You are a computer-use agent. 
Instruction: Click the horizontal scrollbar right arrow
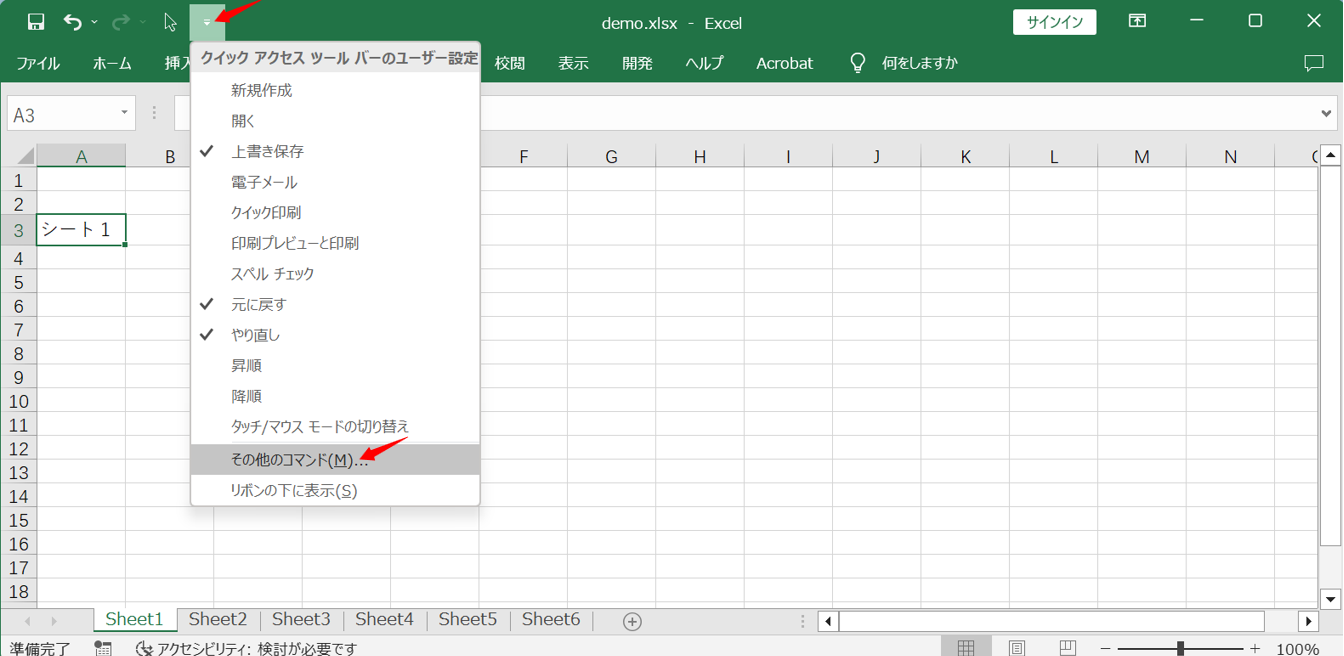[1308, 622]
